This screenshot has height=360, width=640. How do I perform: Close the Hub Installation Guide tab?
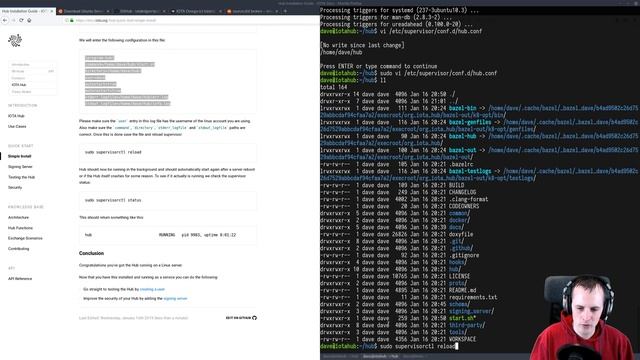coord(52,11)
